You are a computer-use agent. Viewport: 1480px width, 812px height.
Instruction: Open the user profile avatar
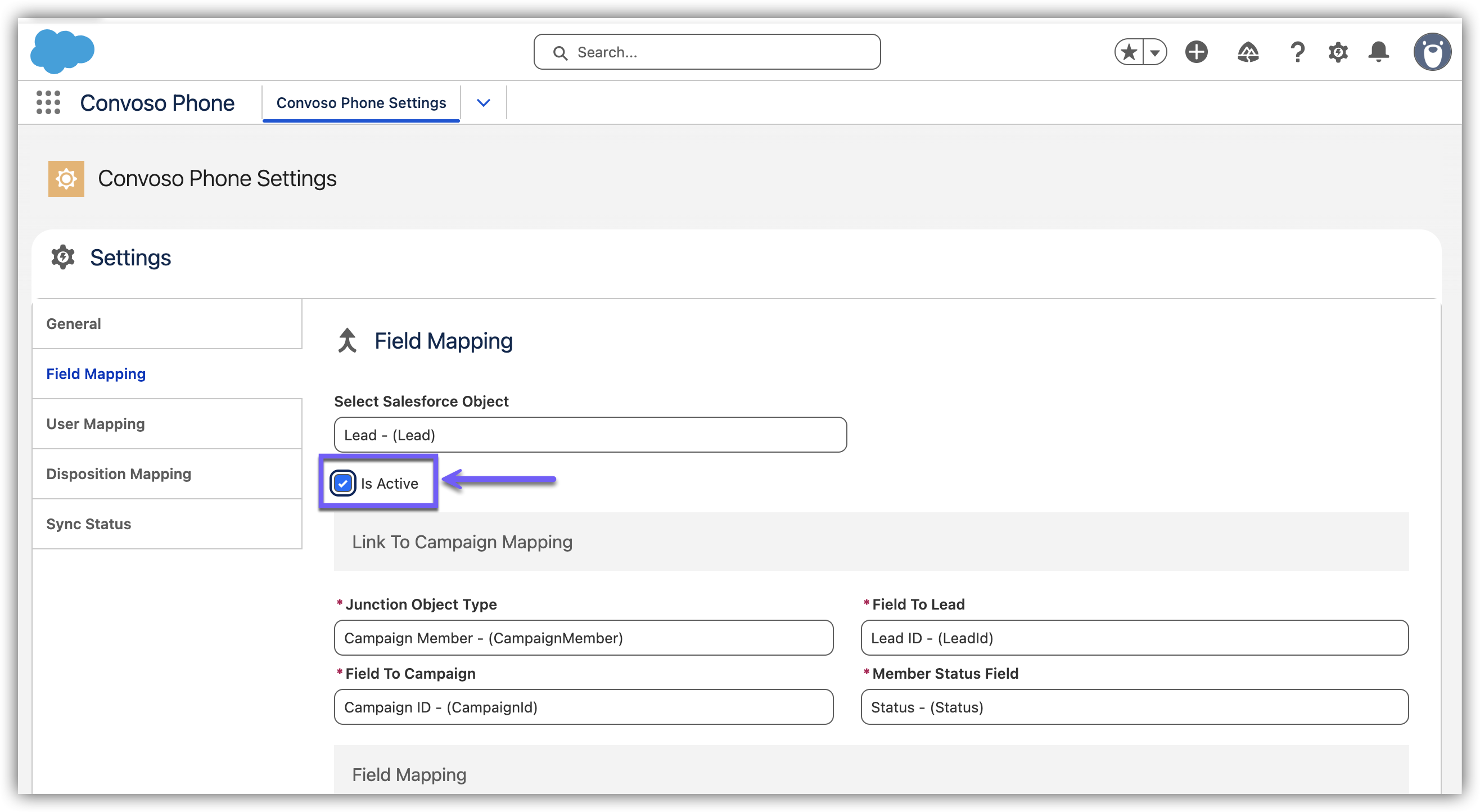[x=1432, y=52]
